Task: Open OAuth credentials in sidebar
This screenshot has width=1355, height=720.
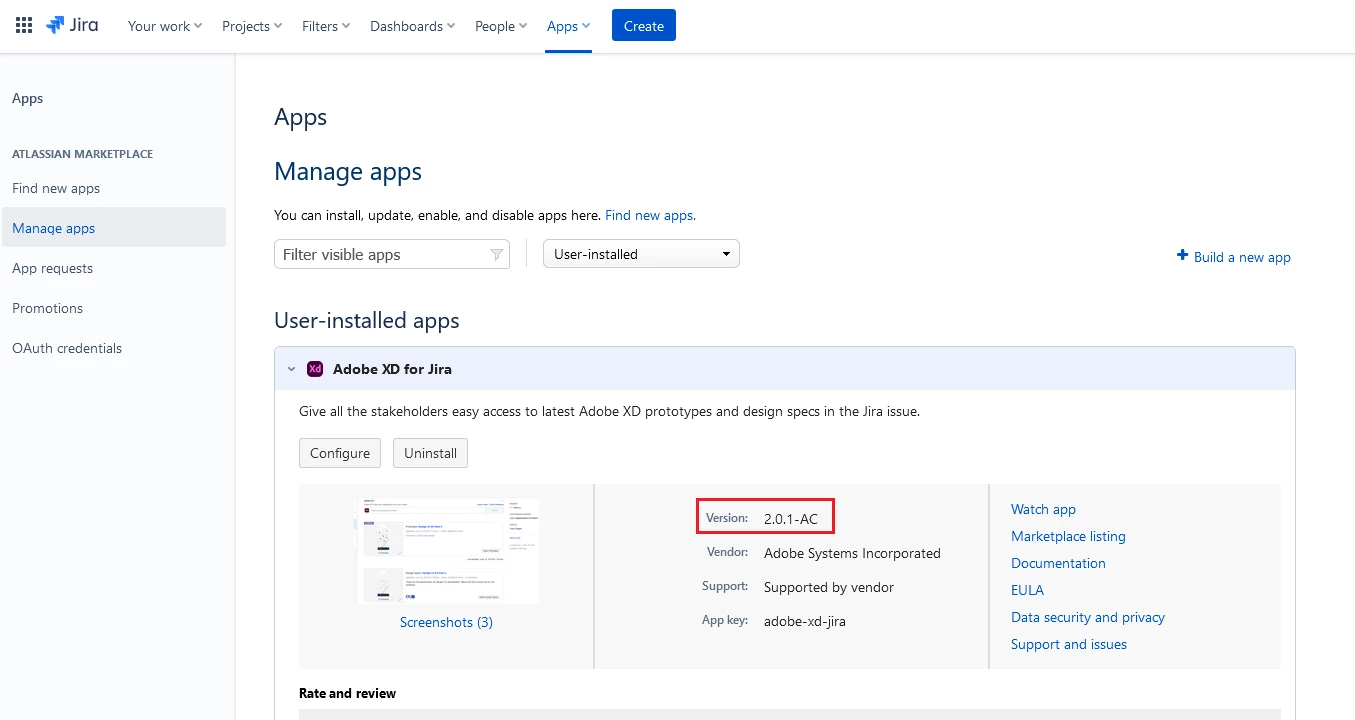Action: [67, 348]
